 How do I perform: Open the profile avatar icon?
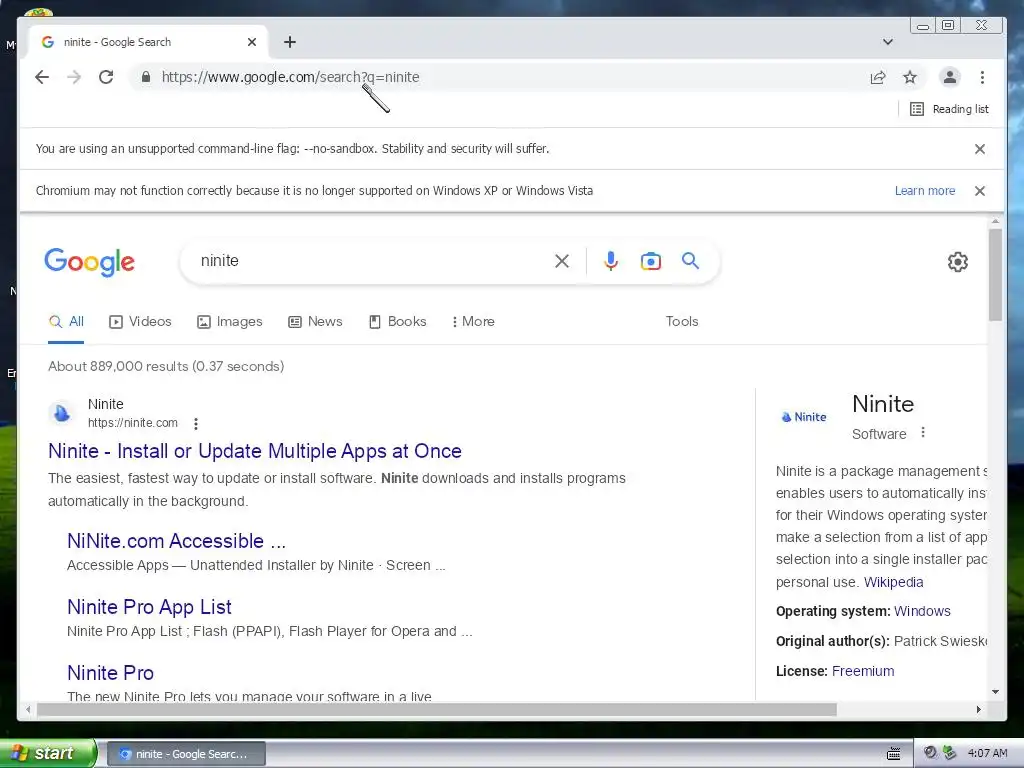950,77
